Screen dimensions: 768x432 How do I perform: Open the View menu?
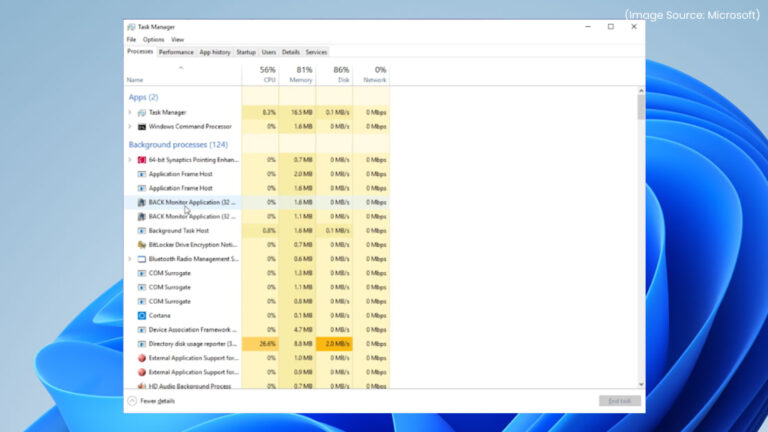[x=177, y=40]
